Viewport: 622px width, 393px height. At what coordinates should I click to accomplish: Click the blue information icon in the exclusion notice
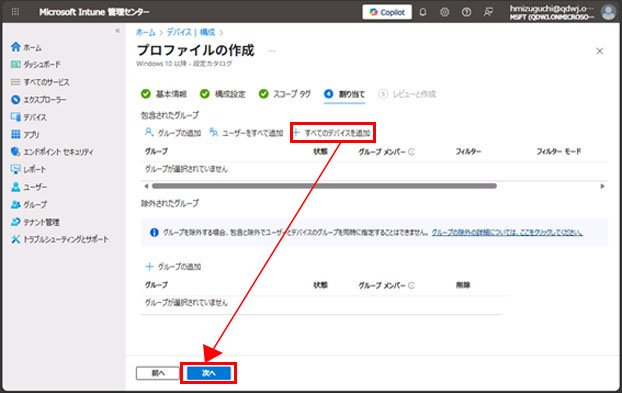(x=154, y=232)
